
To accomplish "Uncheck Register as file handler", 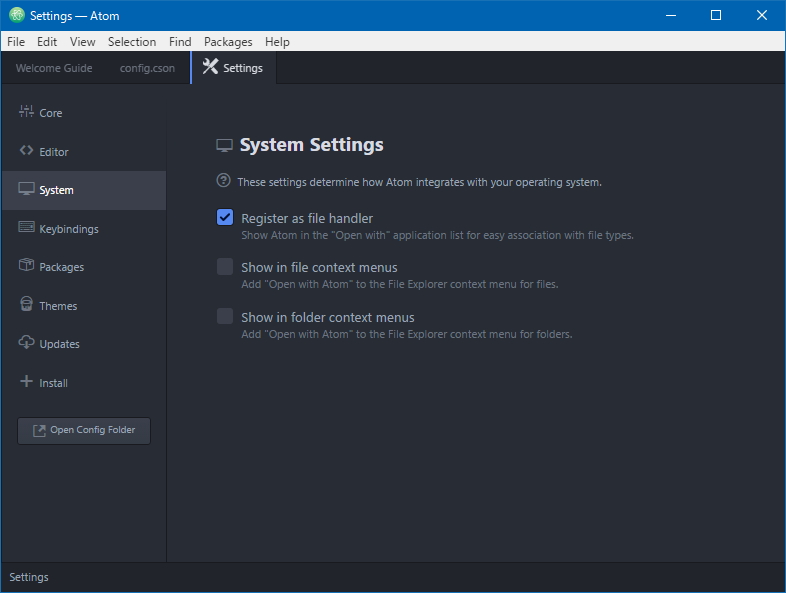I will click(225, 218).
